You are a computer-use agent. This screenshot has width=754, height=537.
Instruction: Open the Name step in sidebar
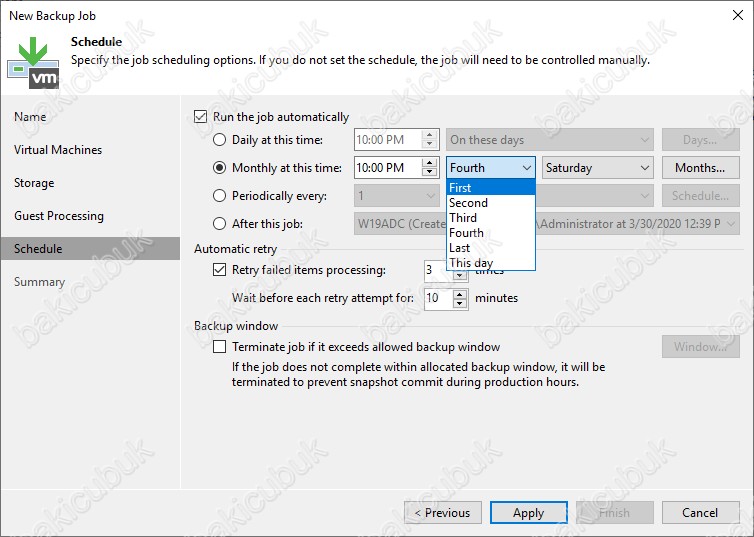[90, 117]
